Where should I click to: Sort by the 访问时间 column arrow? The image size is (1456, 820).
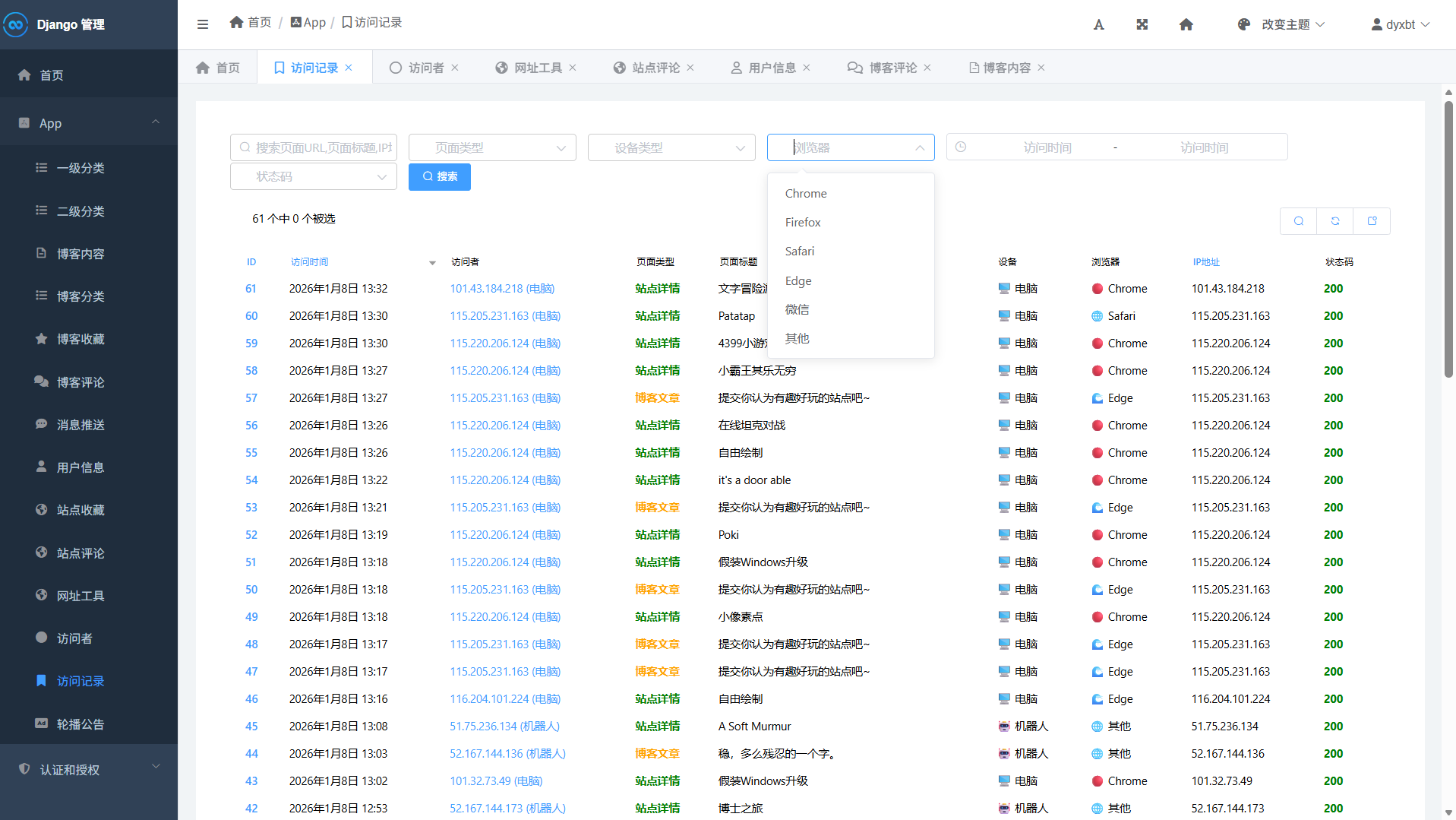click(432, 263)
